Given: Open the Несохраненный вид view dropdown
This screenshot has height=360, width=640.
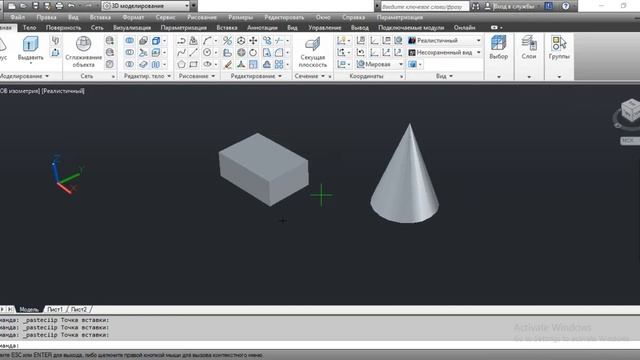Looking at the screenshot, I should 445,52.
